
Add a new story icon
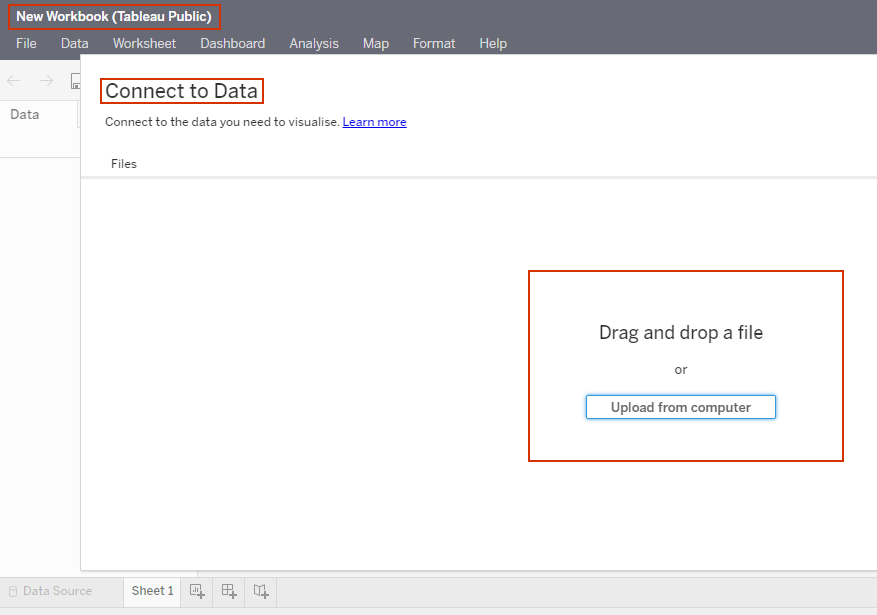click(261, 591)
